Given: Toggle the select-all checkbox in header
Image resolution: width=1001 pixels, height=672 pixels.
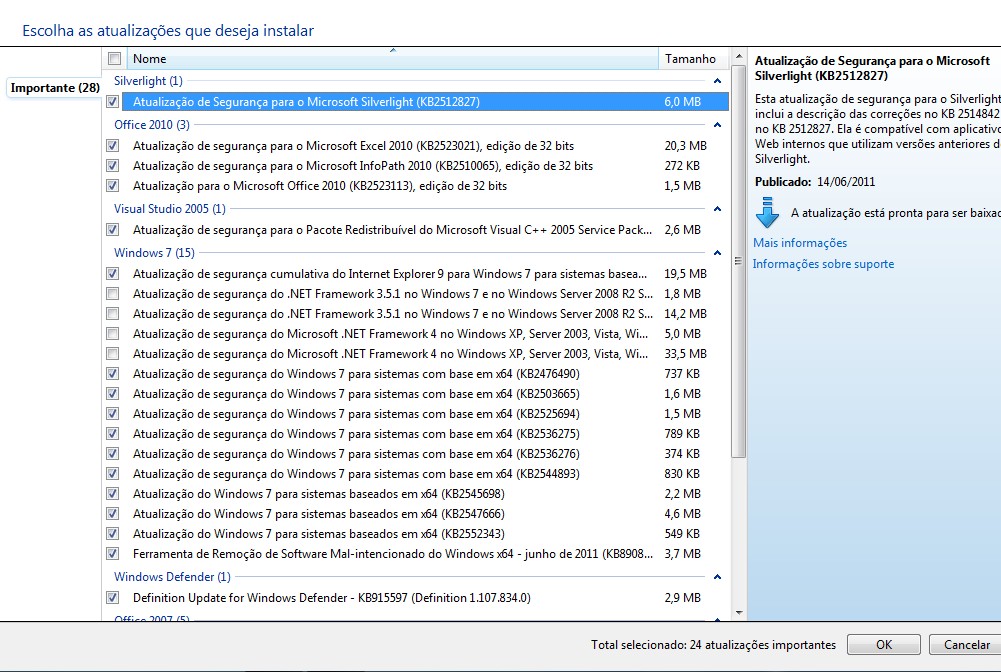Looking at the screenshot, I should click(x=113, y=59).
